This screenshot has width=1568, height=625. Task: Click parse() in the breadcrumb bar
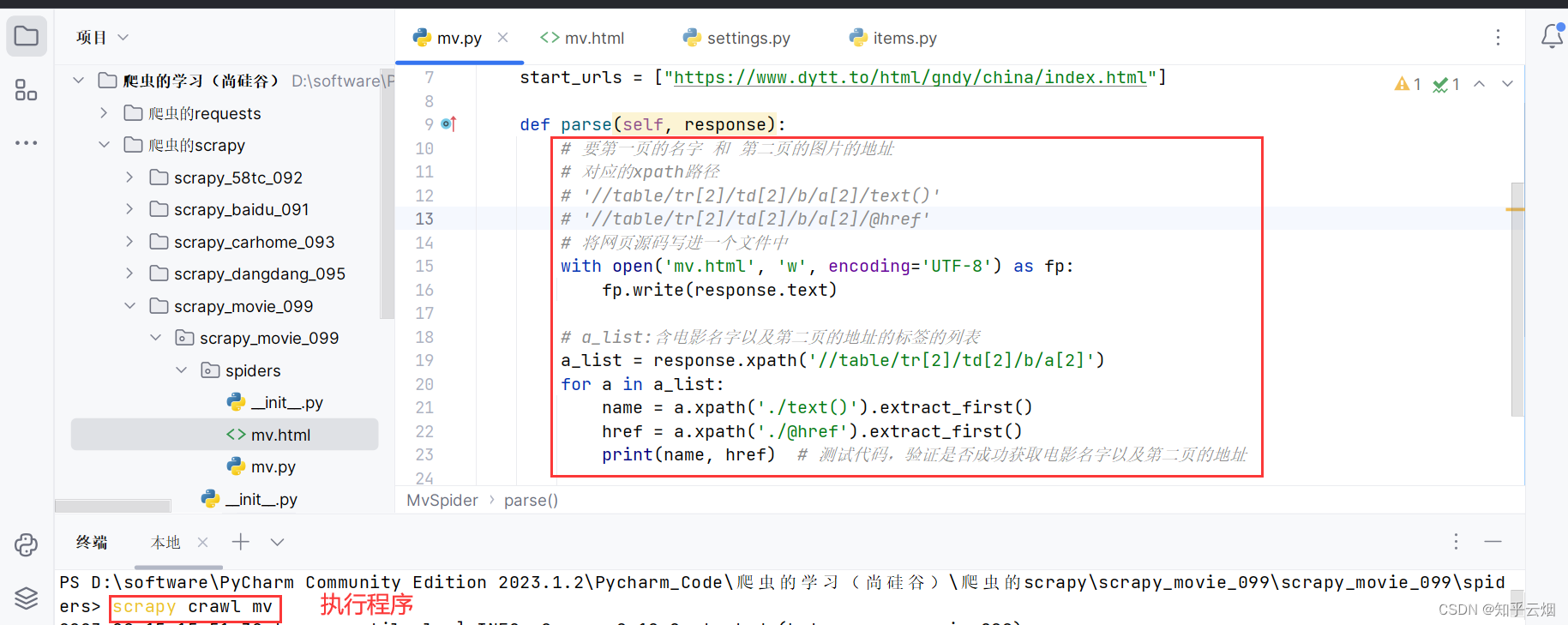[531, 500]
